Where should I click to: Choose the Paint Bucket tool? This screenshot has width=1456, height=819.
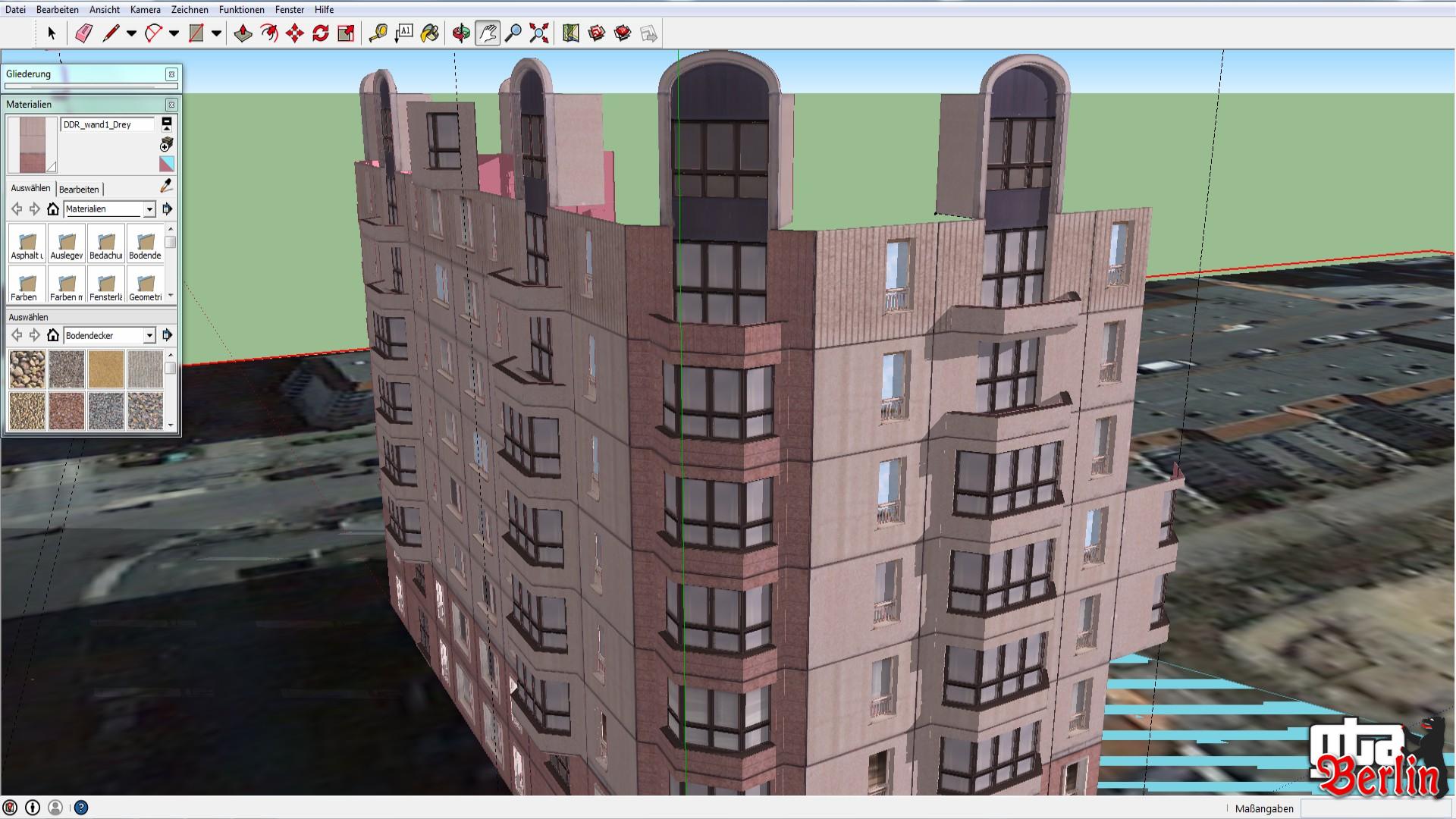click(x=429, y=33)
